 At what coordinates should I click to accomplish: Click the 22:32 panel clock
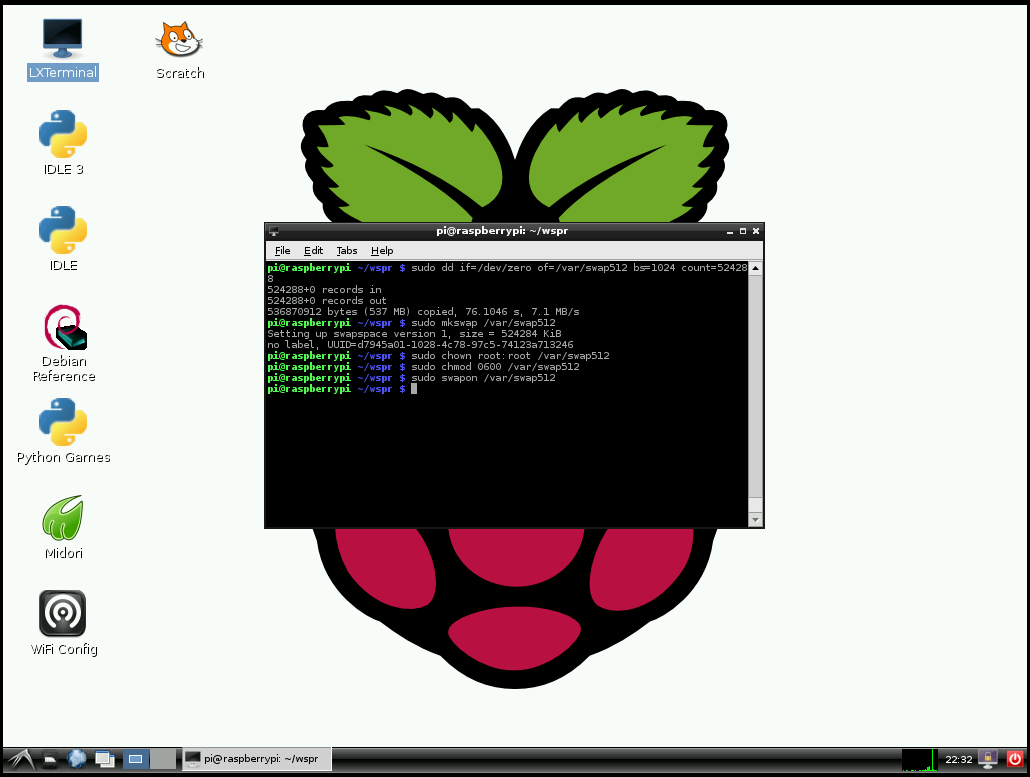click(x=958, y=760)
